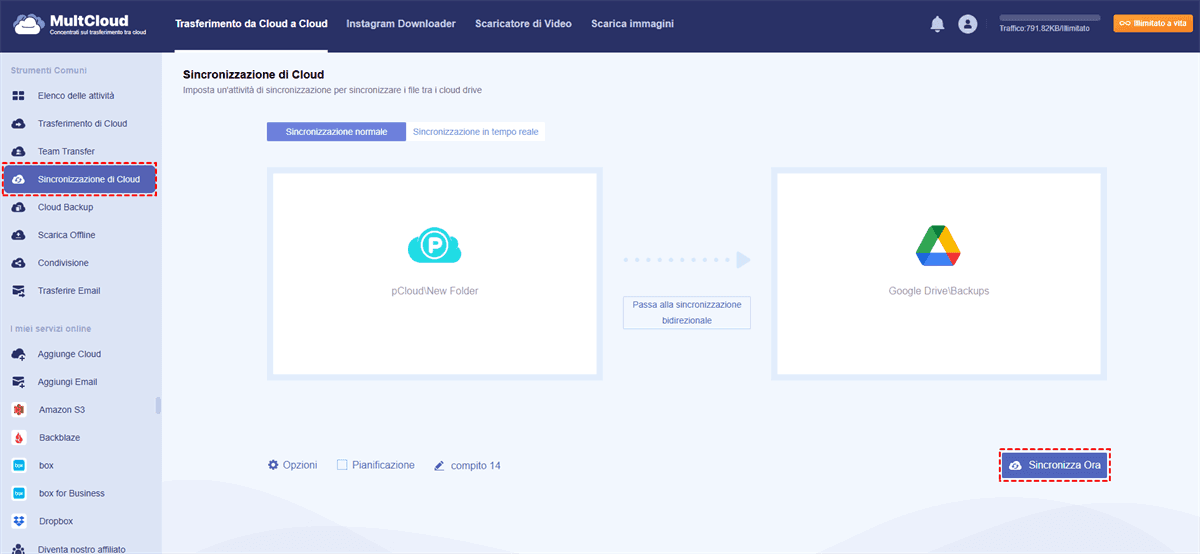Click the Trasferire Email sidebar icon
Image resolution: width=1200 pixels, height=554 pixels.
[x=18, y=291]
